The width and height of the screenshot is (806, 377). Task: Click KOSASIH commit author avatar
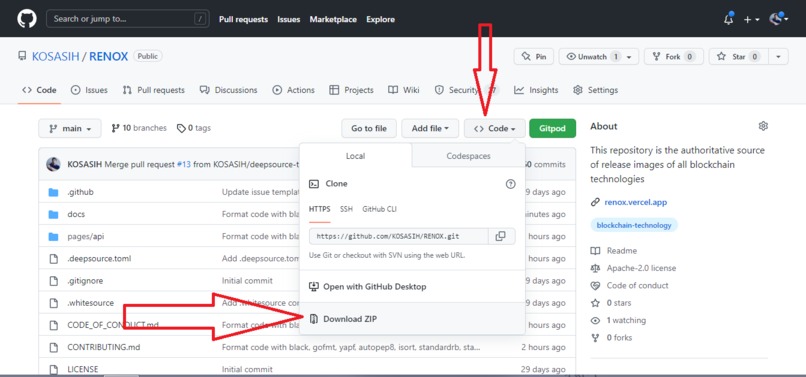pyautogui.click(x=53, y=165)
